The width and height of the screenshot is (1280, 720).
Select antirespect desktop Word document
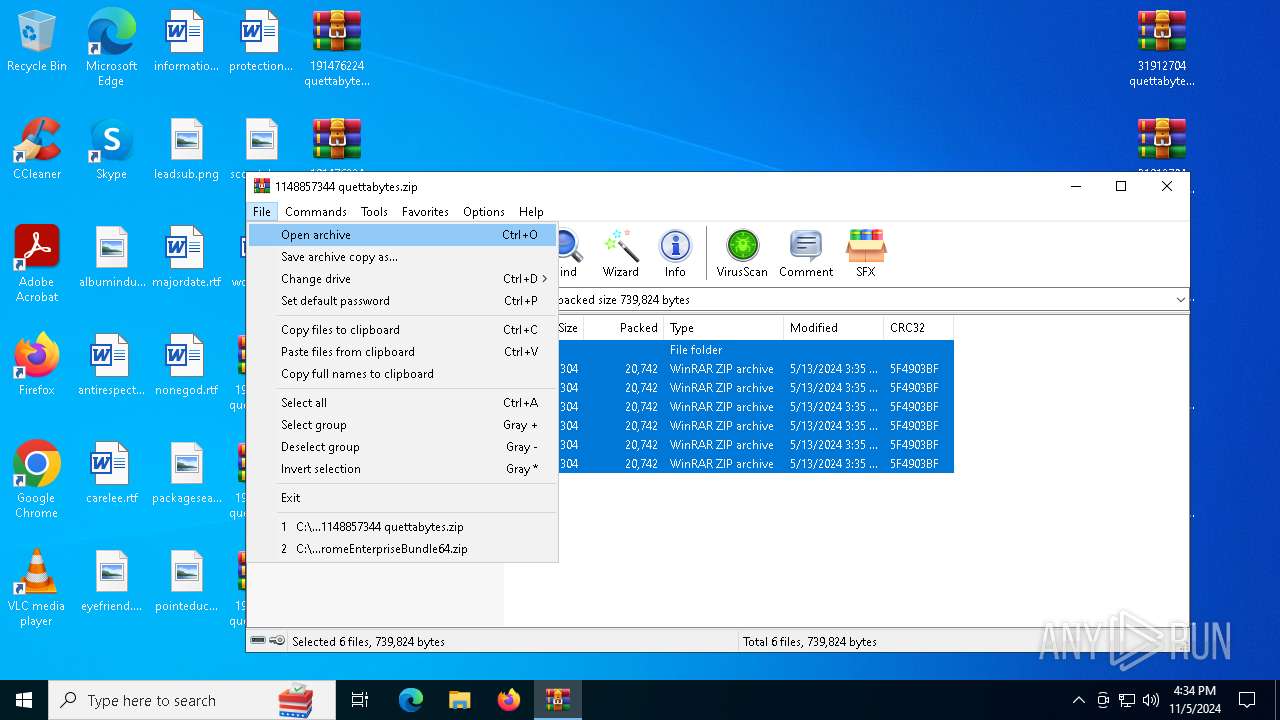112,365
